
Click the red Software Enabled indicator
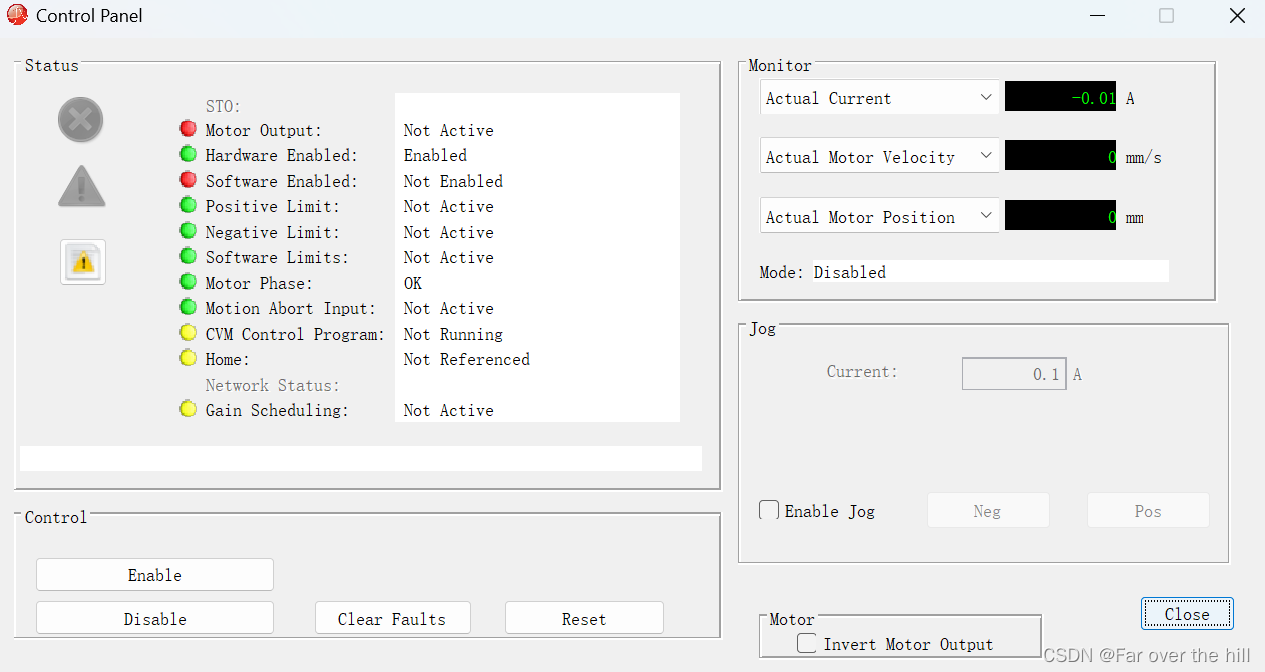pos(188,180)
